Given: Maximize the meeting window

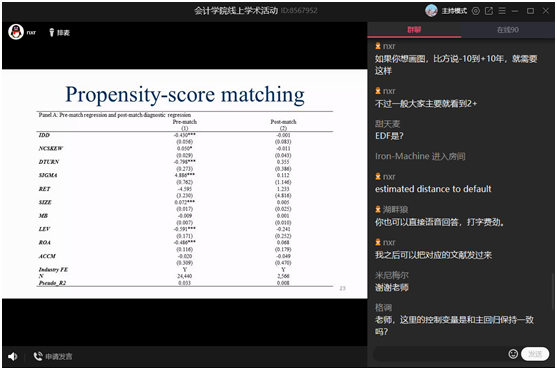Looking at the screenshot, I should (530, 11).
